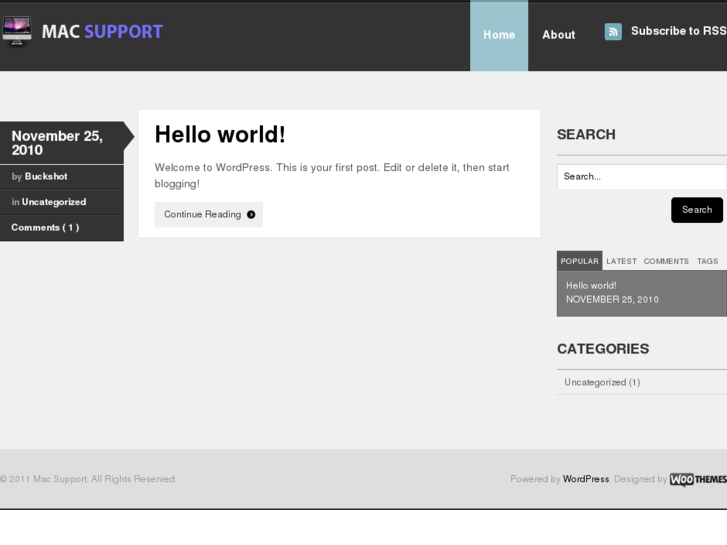727x545 pixels.
Task: Click the WooThemes logo in footer
Action: [698, 479]
